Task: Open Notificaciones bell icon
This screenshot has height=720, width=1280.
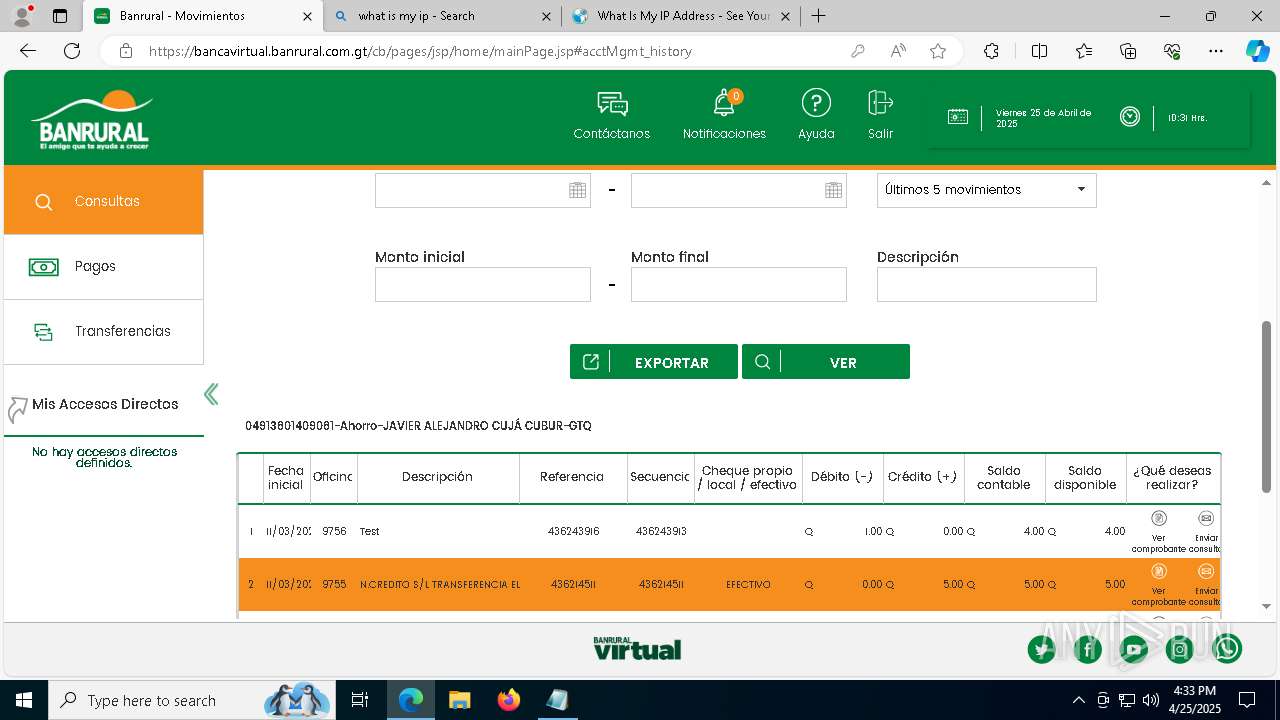Action: (724, 104)
